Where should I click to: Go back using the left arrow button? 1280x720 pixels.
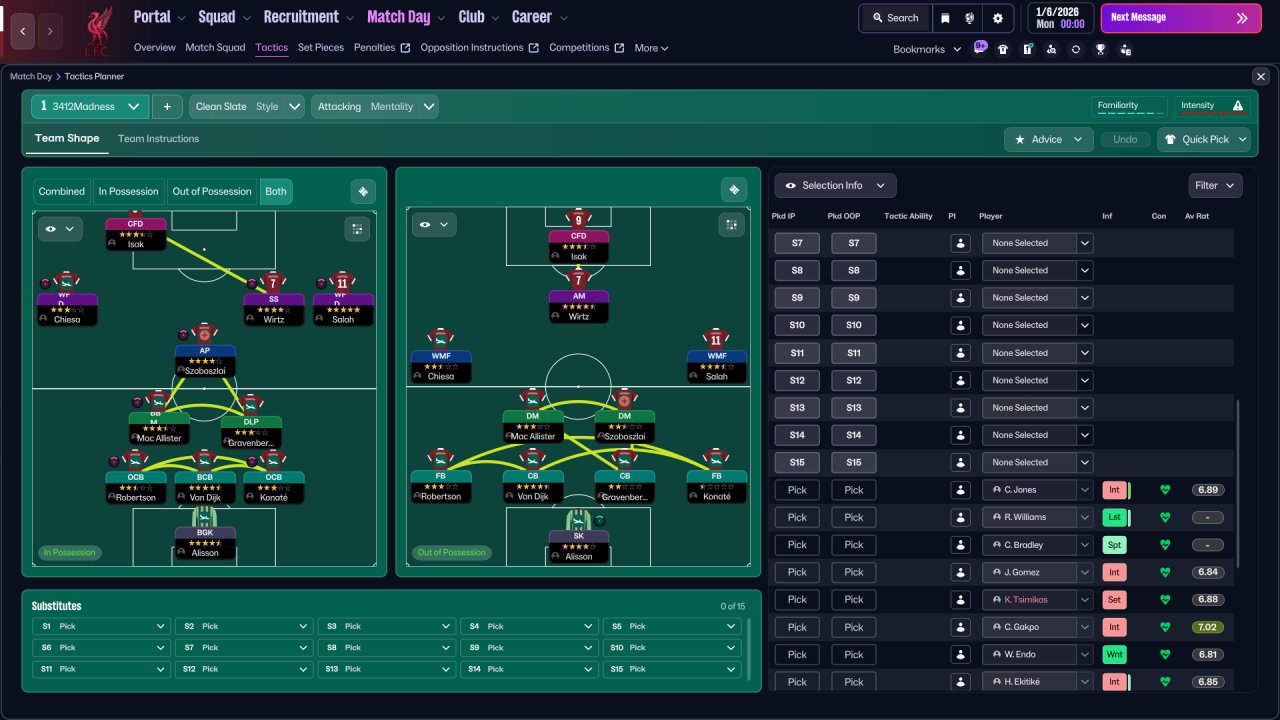pos(23,31)
